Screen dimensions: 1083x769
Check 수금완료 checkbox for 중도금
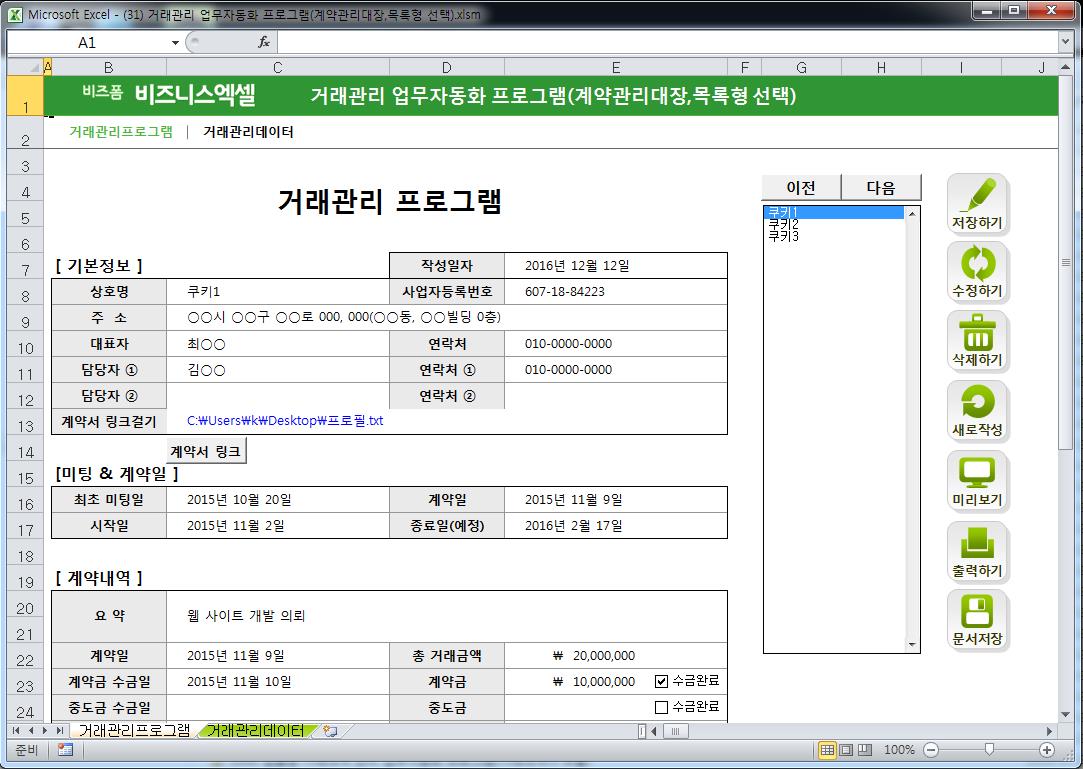point(661,708)
